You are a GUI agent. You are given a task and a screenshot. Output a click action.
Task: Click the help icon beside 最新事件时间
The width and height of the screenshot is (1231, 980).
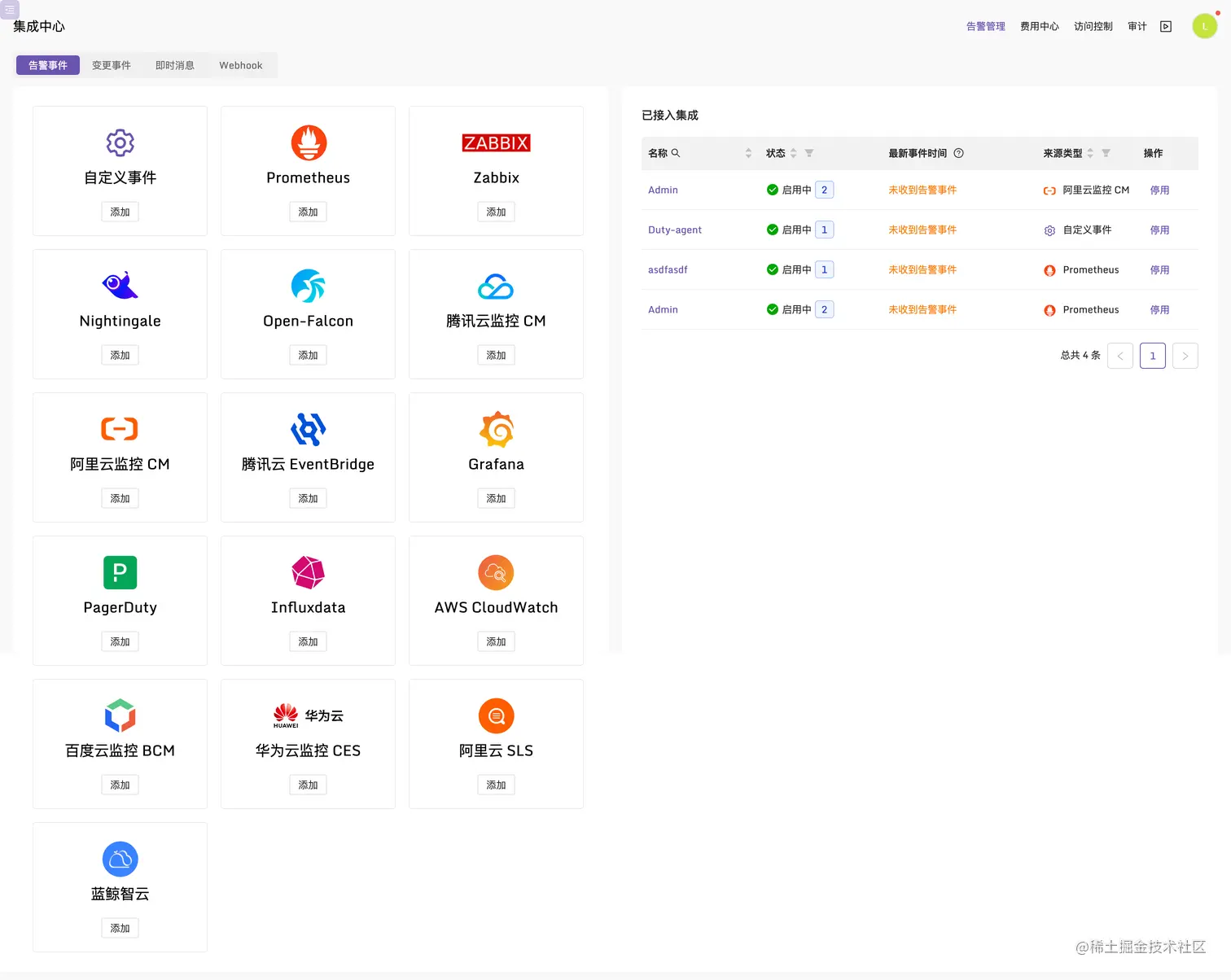point(958,153)
